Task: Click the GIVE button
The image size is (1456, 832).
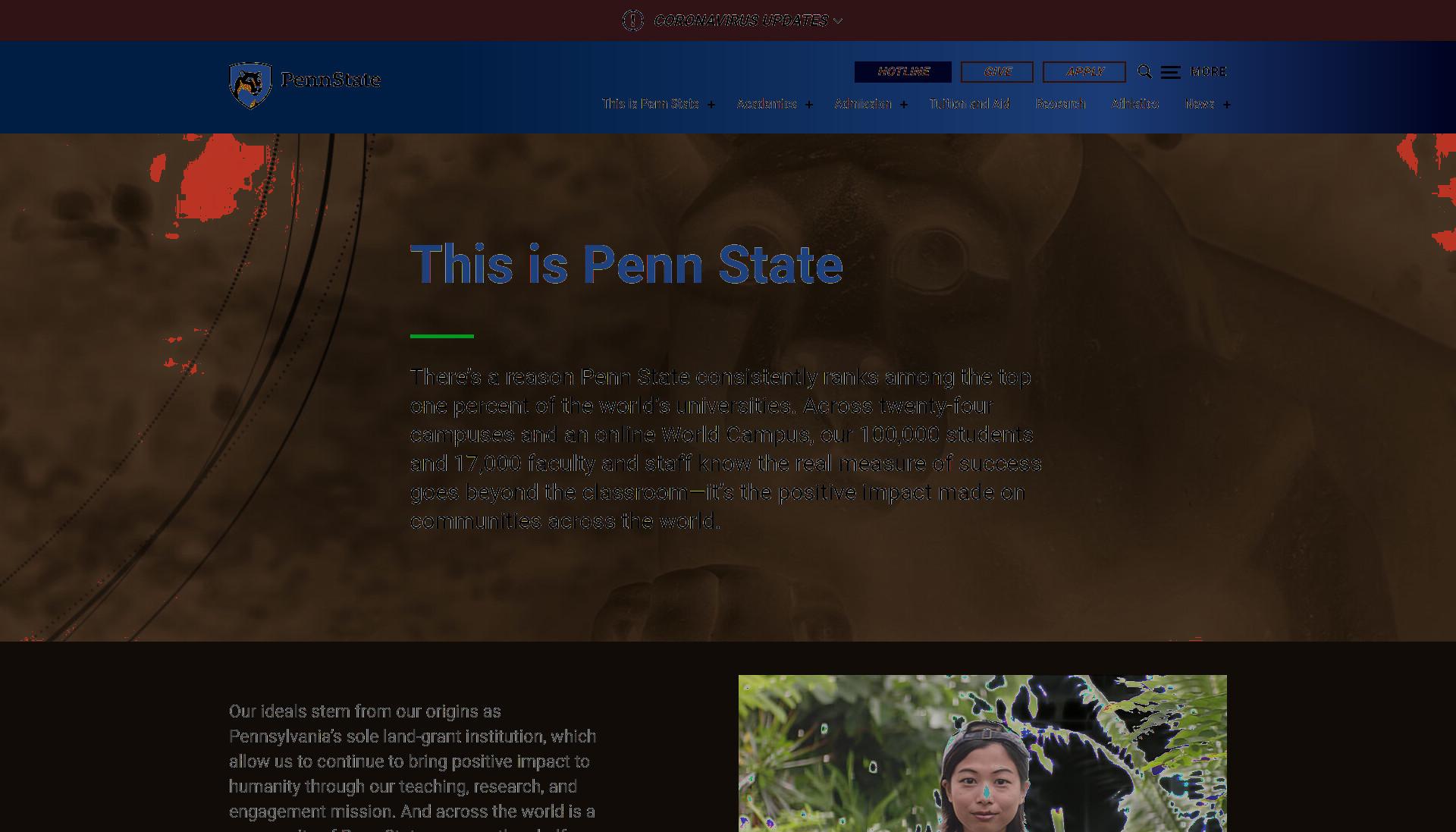Action: click(x=997, y=72)
